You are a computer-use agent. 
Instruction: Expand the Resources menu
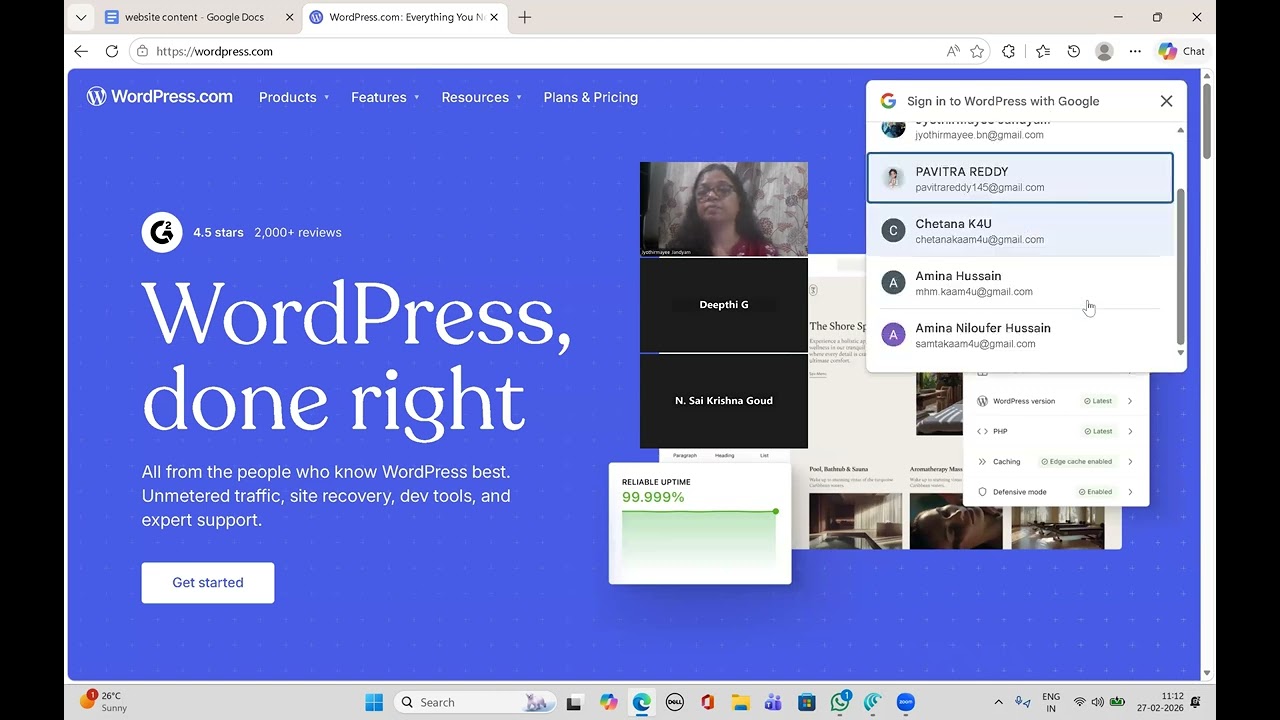point(481,97)
